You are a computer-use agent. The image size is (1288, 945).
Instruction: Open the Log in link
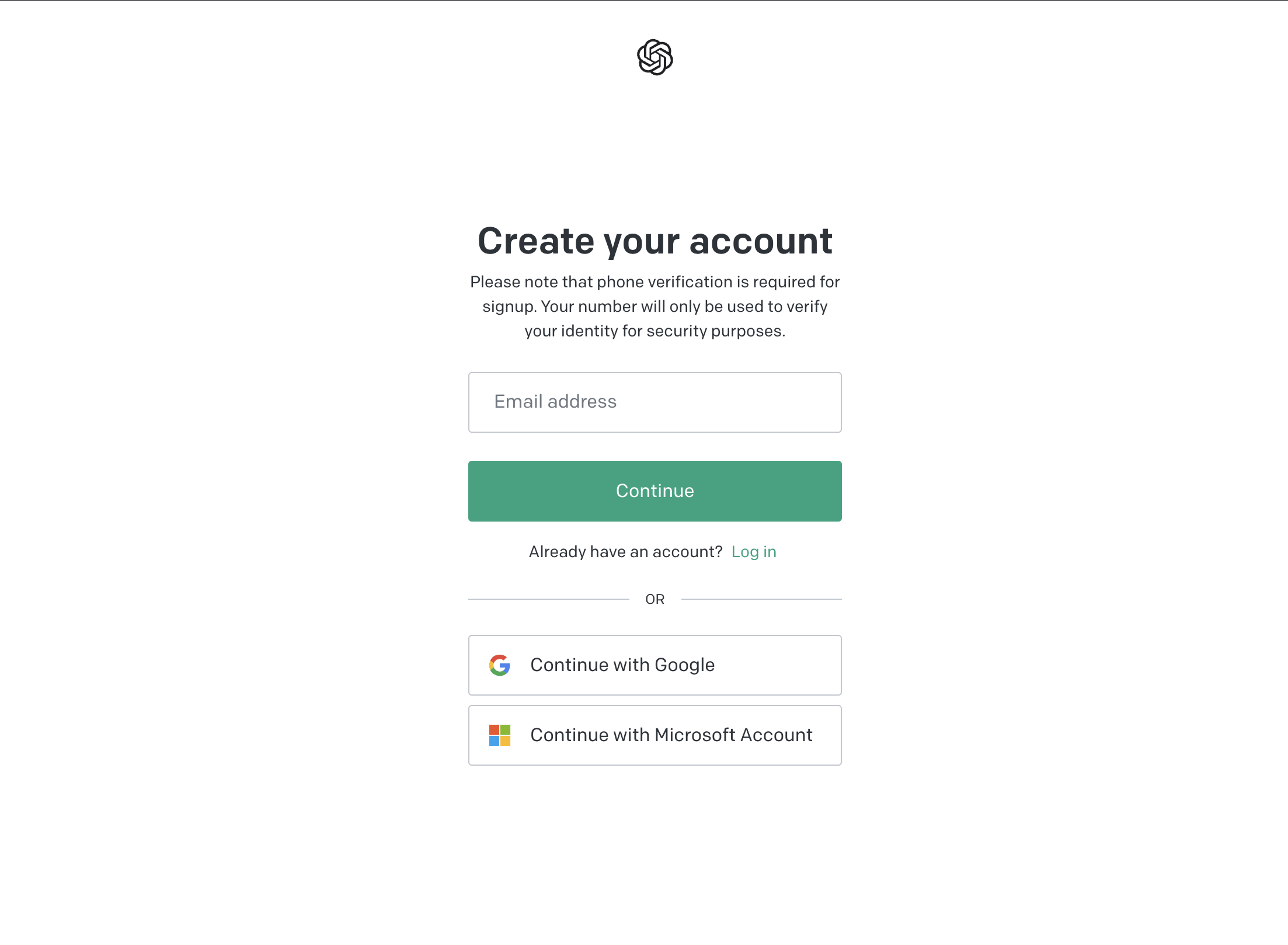coord(754,551)
